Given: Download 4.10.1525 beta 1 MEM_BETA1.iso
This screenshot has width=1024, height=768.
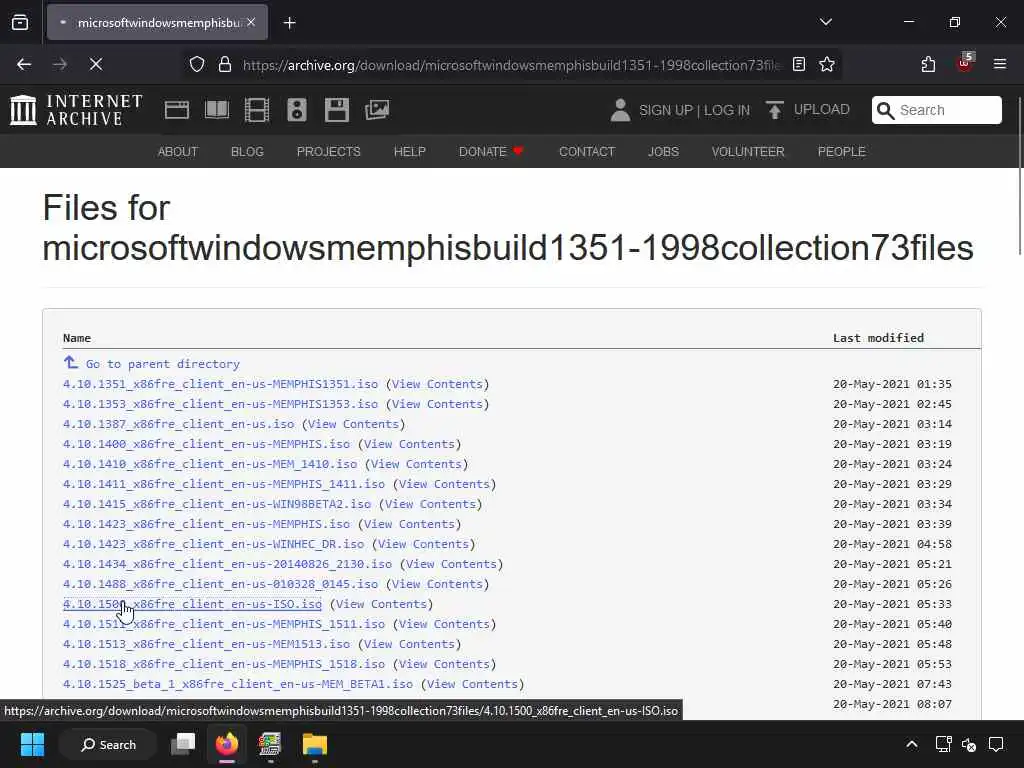Looking at the screenshot, I should 238,684.
